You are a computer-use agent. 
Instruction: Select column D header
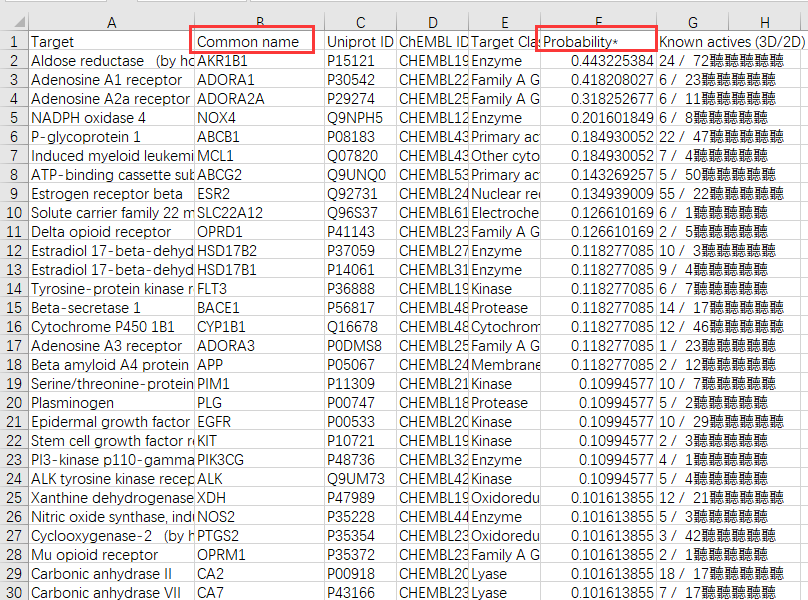[x=432, y=22]
